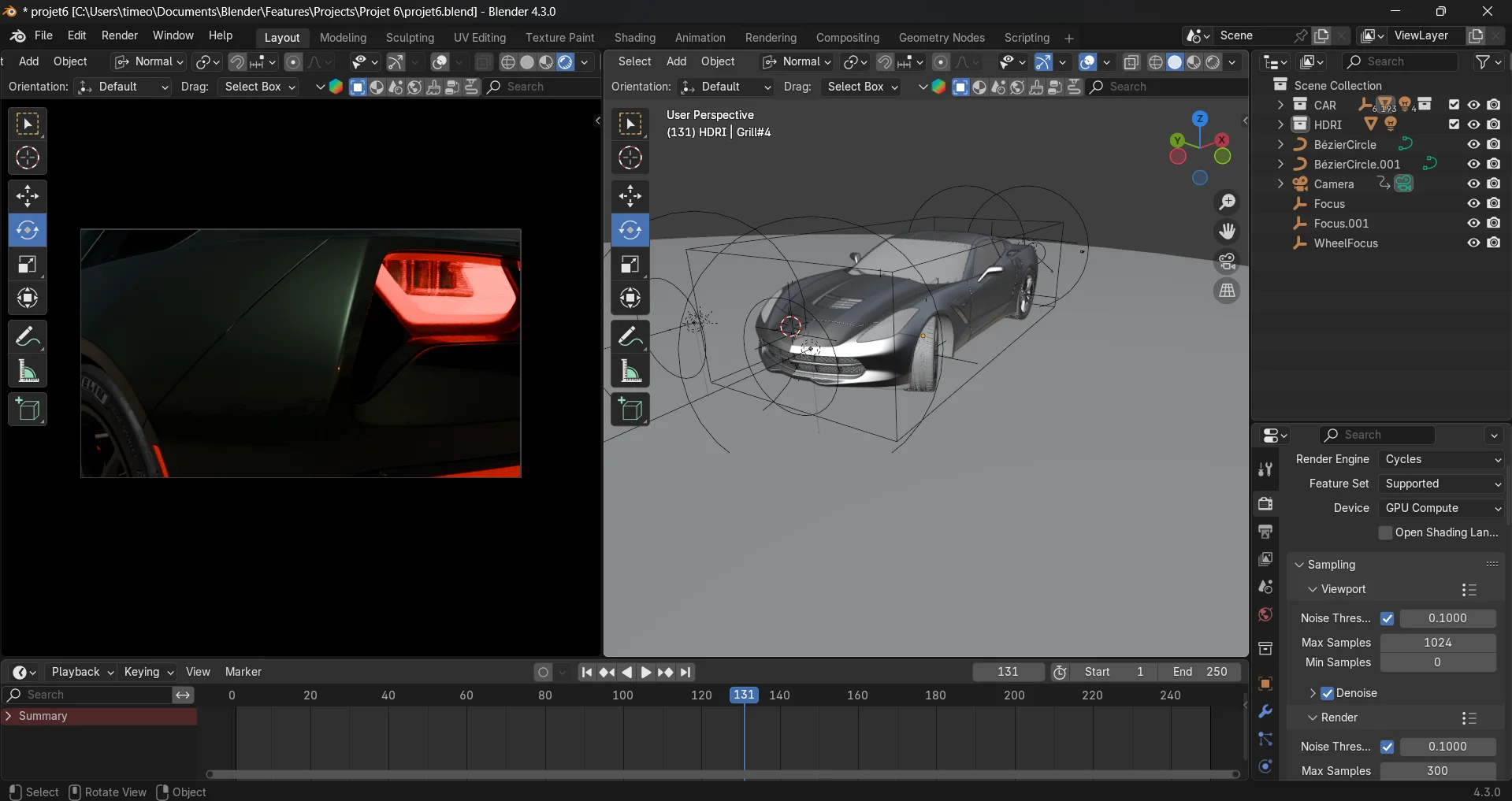Select the Scale tool in right viewport
Image resolution: width=1512 pixels, height=801 pixels.
pyautogui.click(x=630, y=265)
